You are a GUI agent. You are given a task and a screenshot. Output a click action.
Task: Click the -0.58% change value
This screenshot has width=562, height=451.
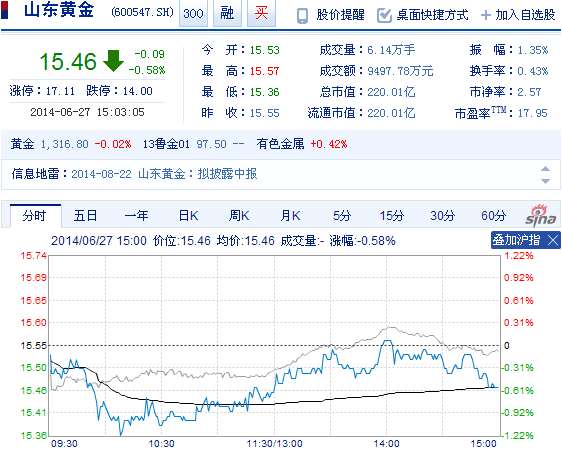(x=147, y=70)
